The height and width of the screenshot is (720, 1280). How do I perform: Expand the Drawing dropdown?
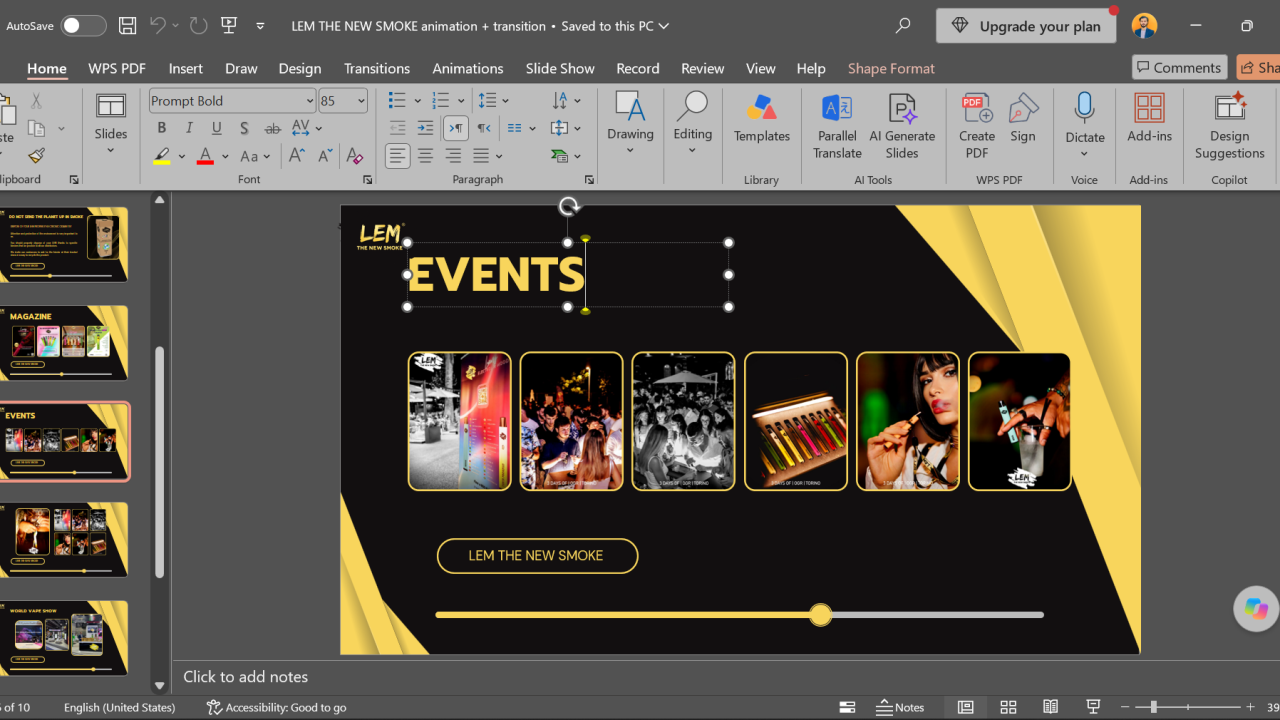click(630, 151)
